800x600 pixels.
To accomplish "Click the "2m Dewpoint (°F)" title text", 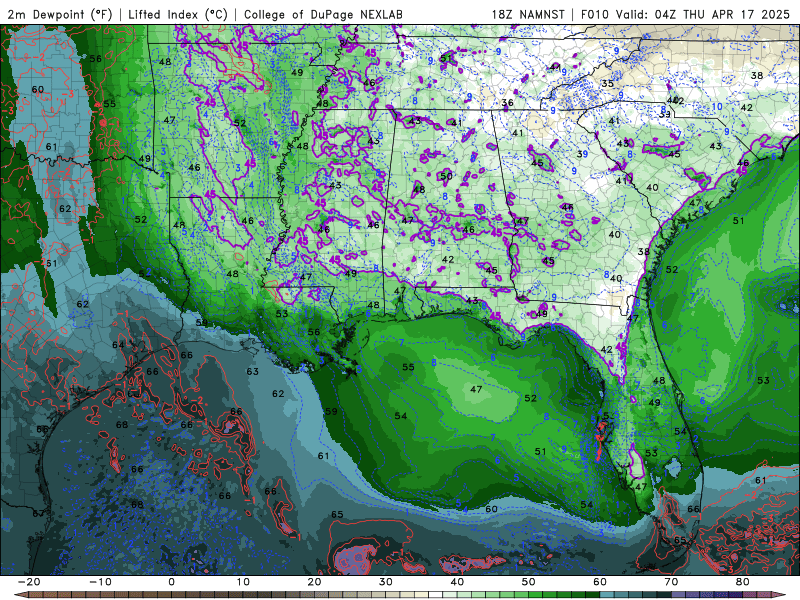I will (x=59, y=15).
